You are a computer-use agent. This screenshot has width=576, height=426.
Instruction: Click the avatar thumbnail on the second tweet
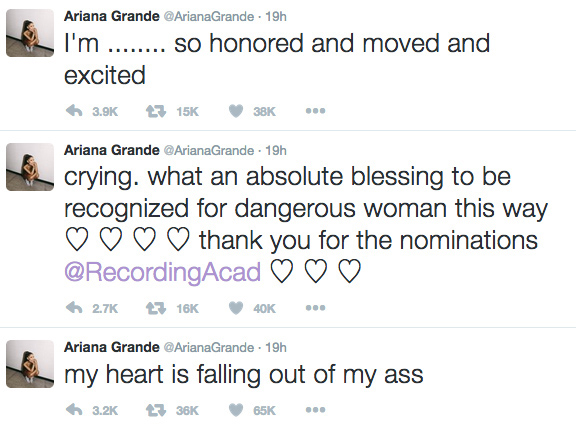click(x=30, y=167)
